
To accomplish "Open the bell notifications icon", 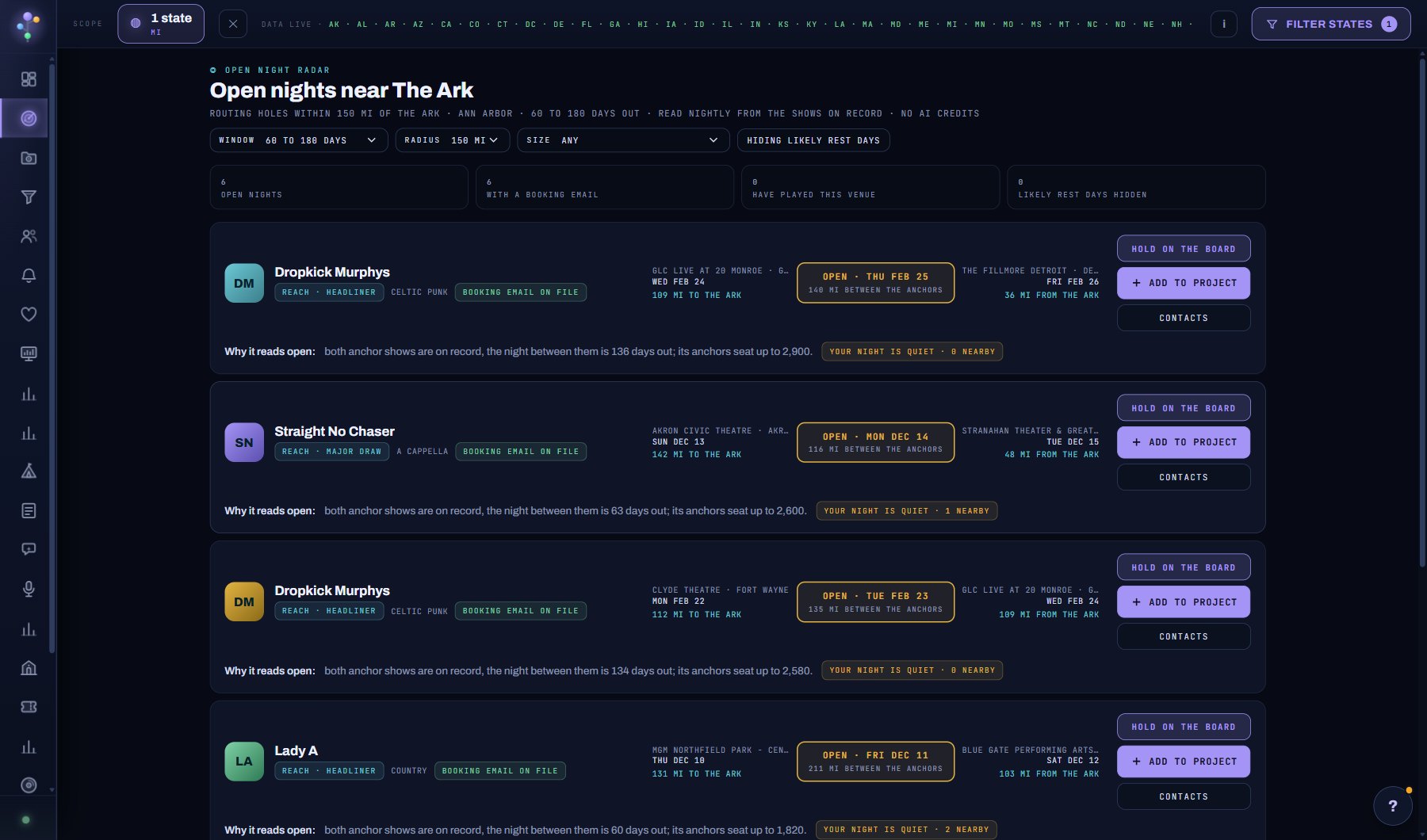I will tap(29, 275).
